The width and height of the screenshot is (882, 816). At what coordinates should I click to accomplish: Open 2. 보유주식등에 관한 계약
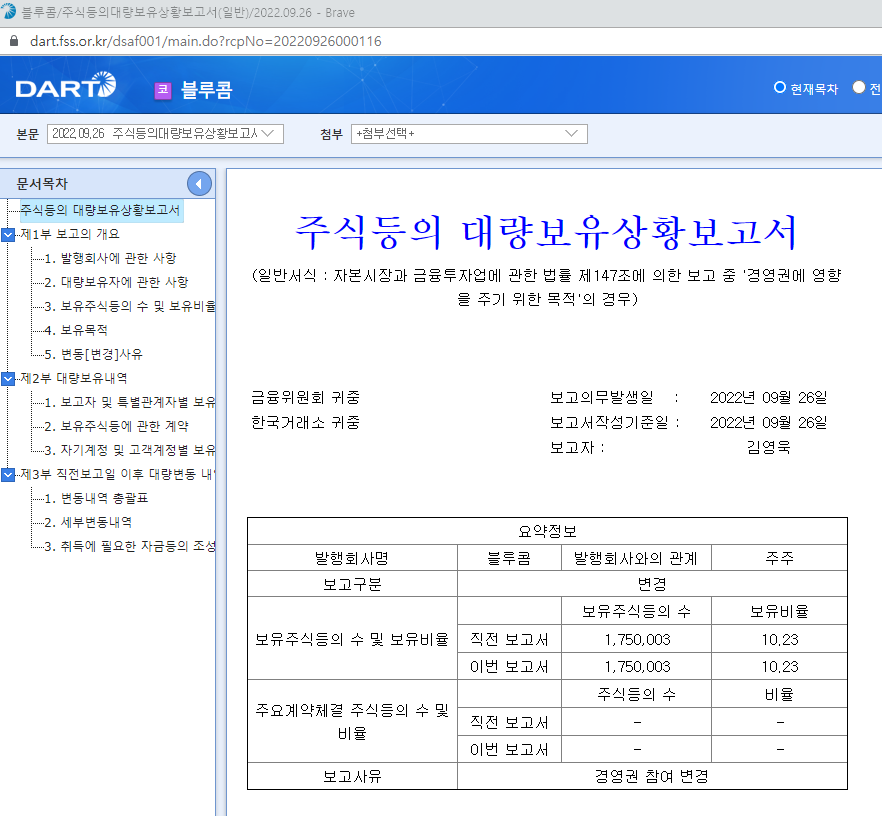116,426
